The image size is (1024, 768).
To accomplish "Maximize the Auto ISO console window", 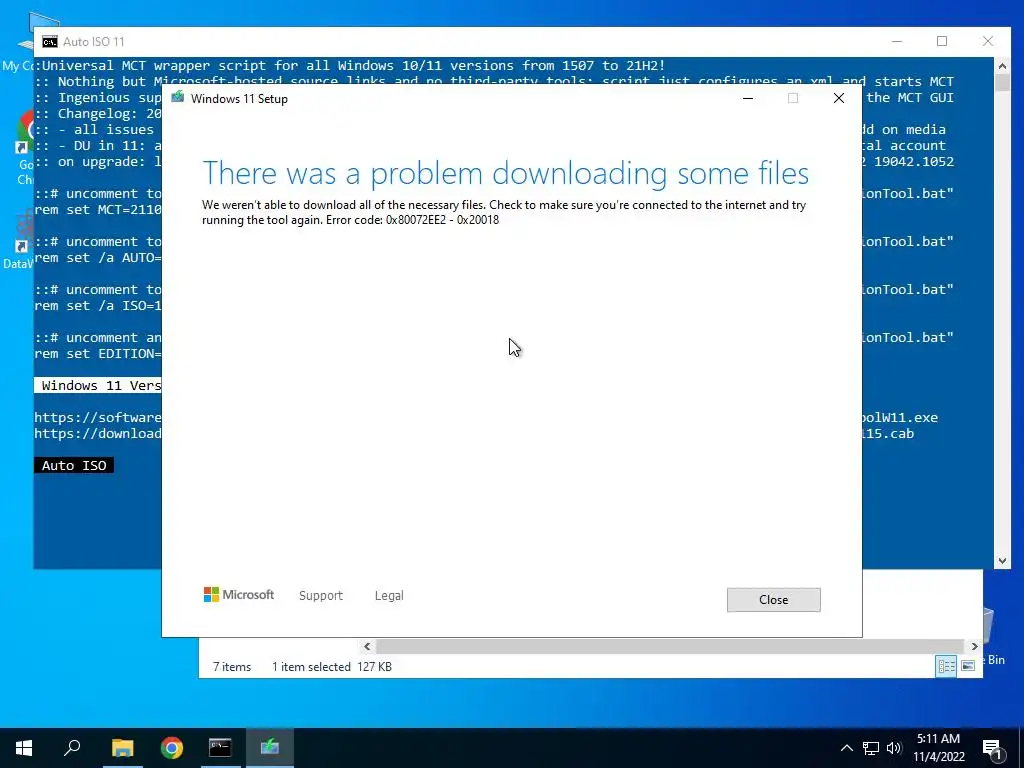I will click(942, 41).
